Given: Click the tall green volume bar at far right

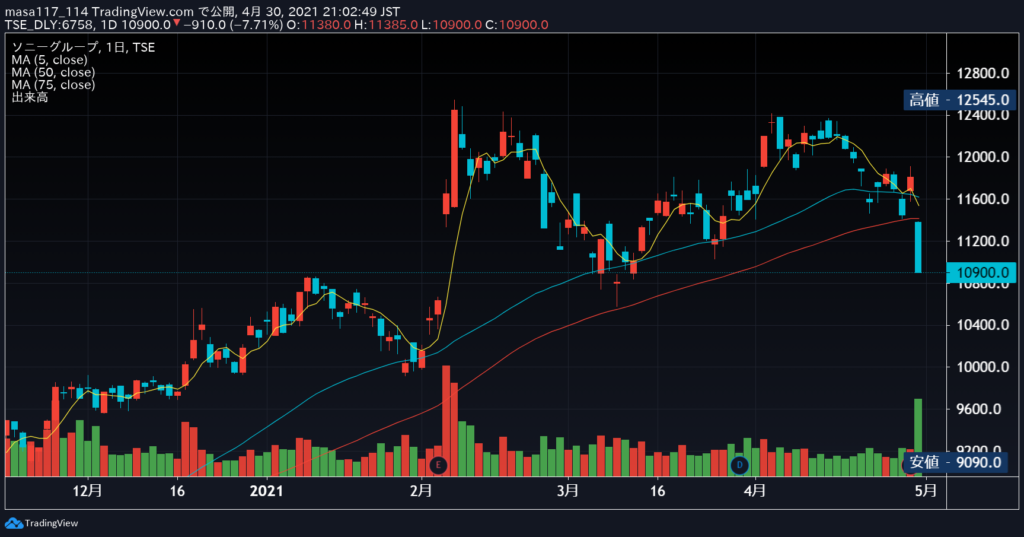Looking at the screenshot, I should pos(918,437).
